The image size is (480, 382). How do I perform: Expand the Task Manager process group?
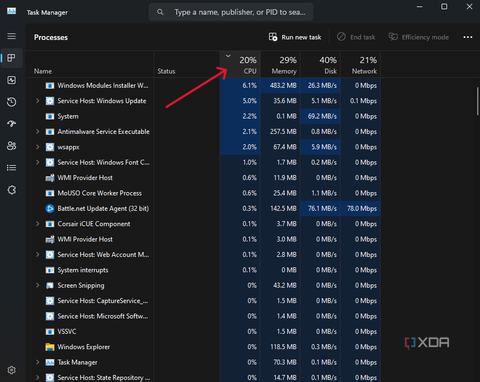tap(37, 362)
